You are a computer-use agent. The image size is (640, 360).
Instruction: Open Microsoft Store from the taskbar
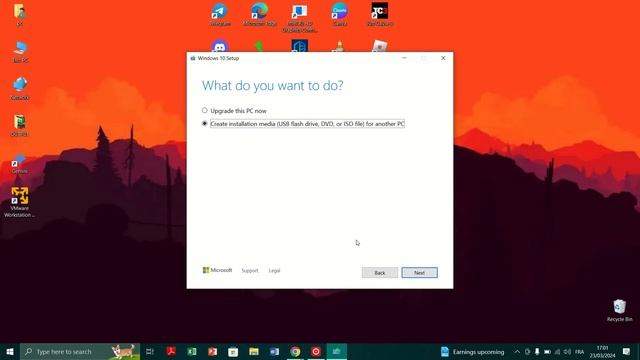point(233,351)
